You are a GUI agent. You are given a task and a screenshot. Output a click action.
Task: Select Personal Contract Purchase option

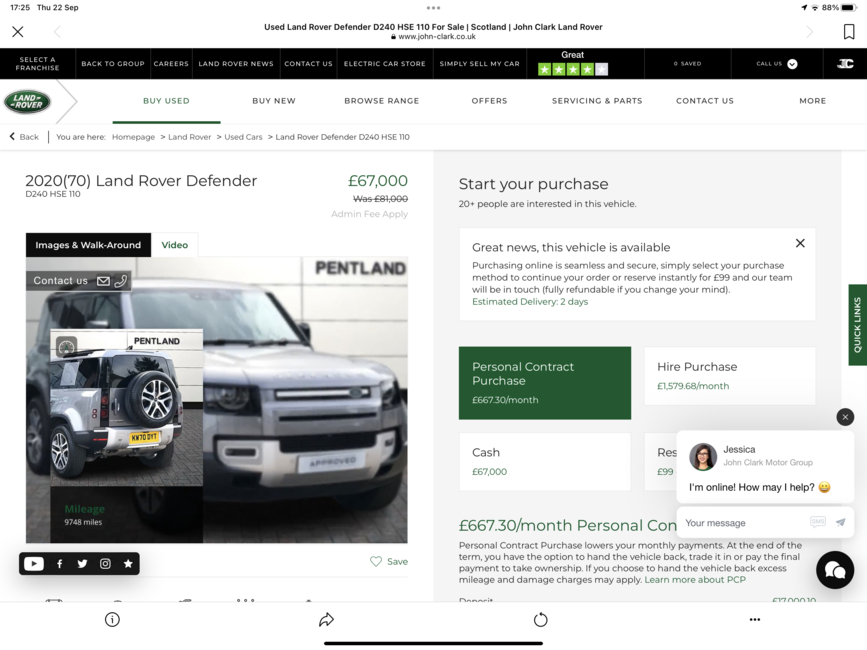click(545, 383)
